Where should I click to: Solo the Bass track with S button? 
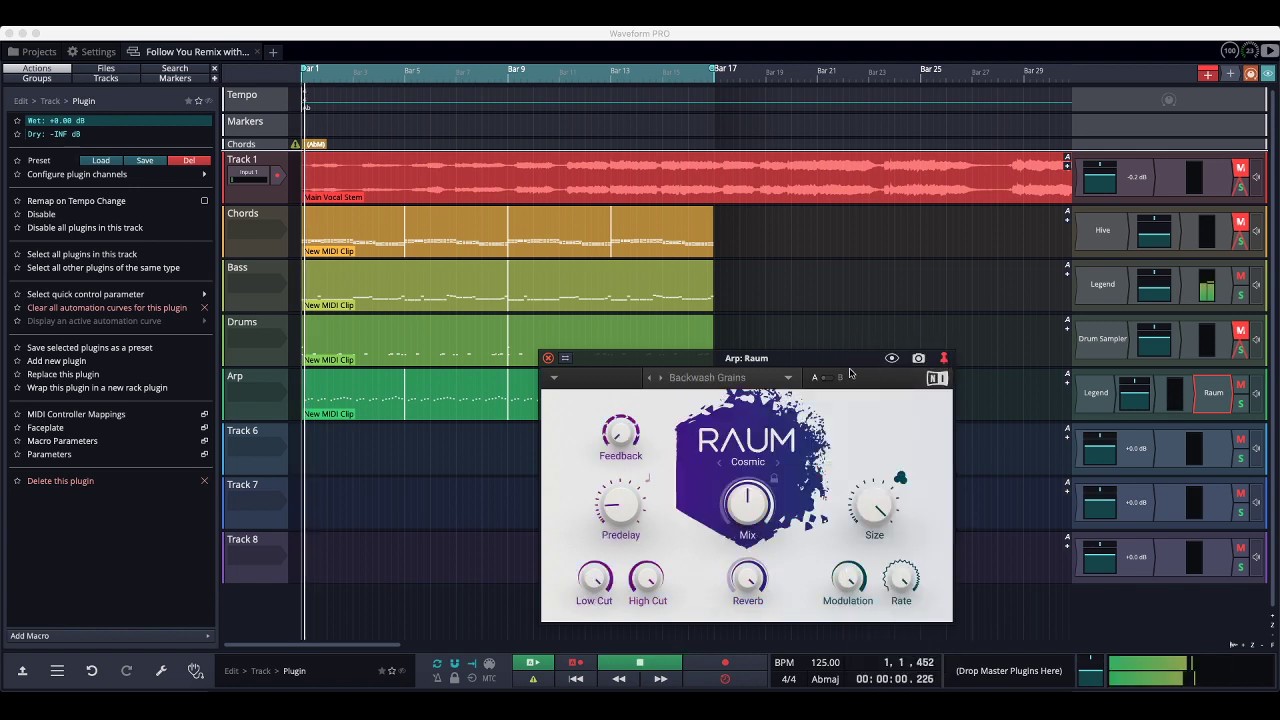pyautogui.click(x=1241, y=295)
